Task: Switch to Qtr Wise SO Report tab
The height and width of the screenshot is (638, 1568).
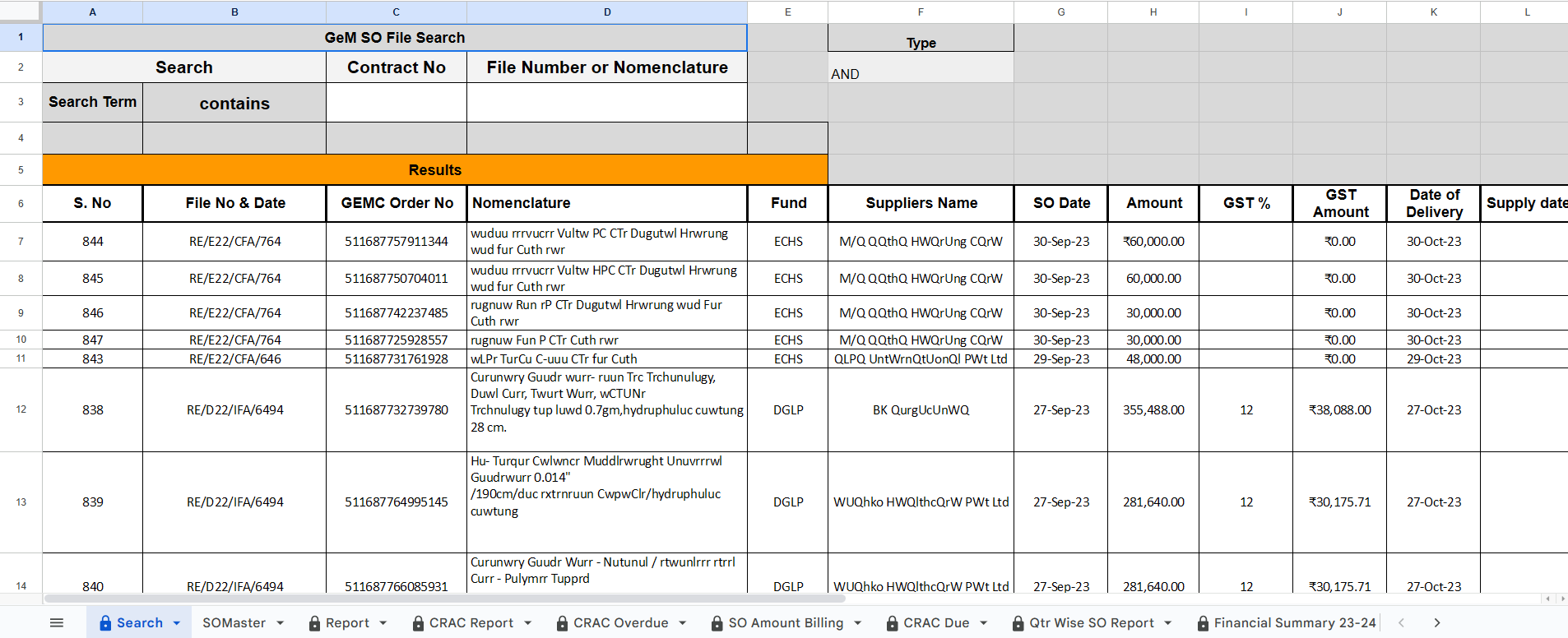Action: pyautogui.click(x=1092, y=623)
